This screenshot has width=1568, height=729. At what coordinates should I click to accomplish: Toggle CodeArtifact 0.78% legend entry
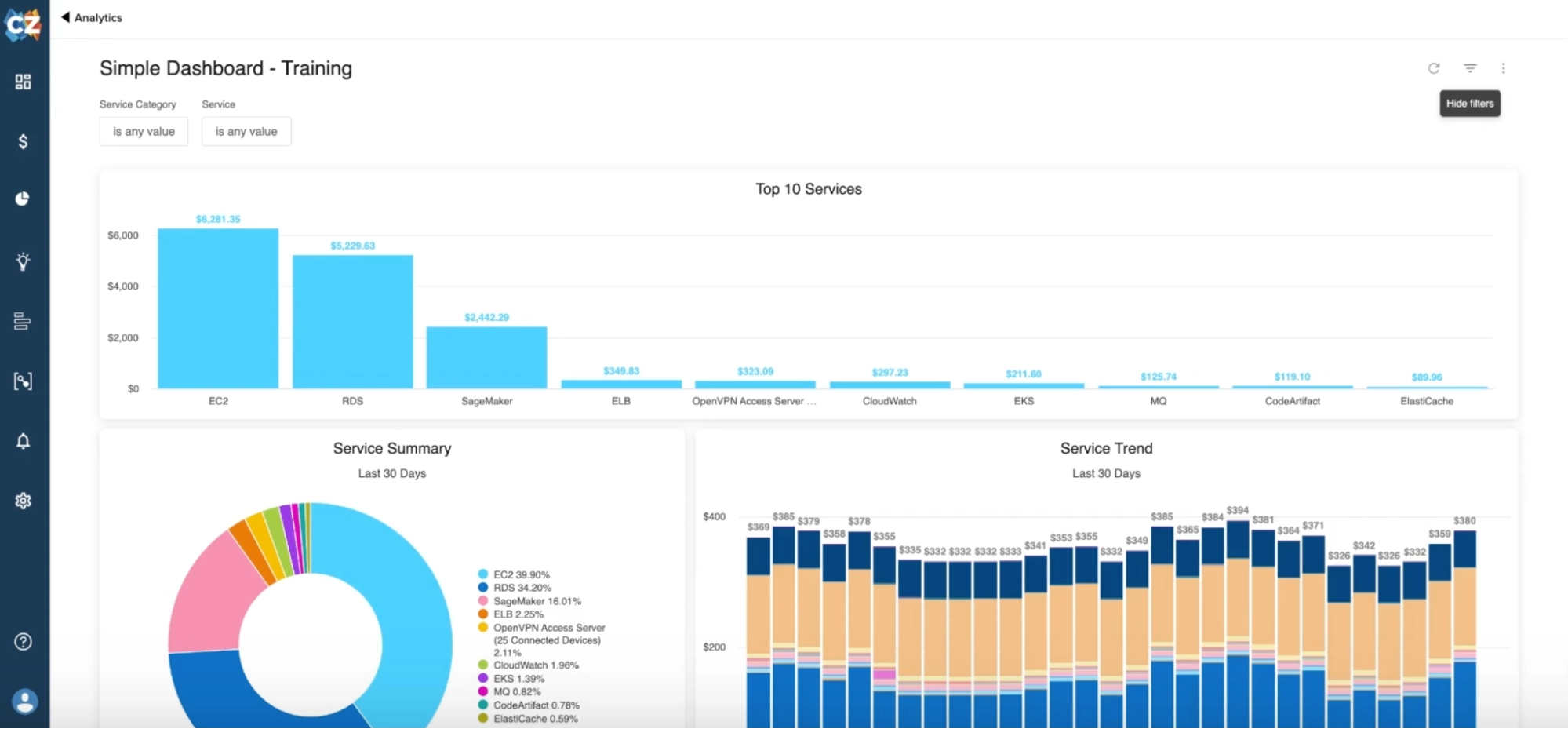(x=529, y=705)
